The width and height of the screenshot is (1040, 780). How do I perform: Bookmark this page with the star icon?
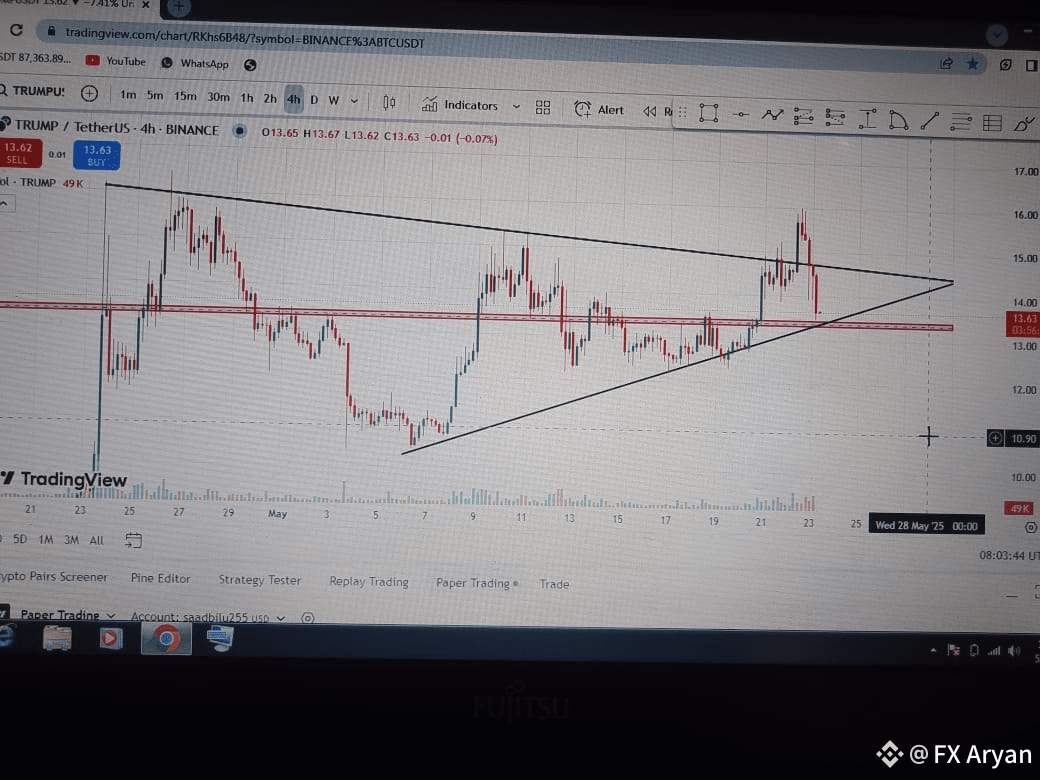click(x=972, y=64)
